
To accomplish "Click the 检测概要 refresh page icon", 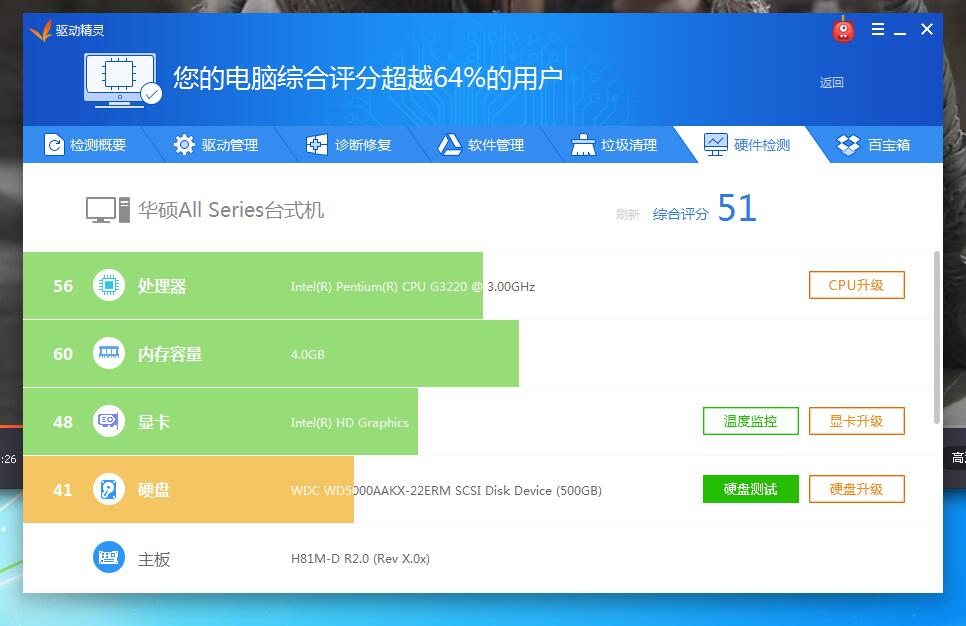I will [54, 145].
